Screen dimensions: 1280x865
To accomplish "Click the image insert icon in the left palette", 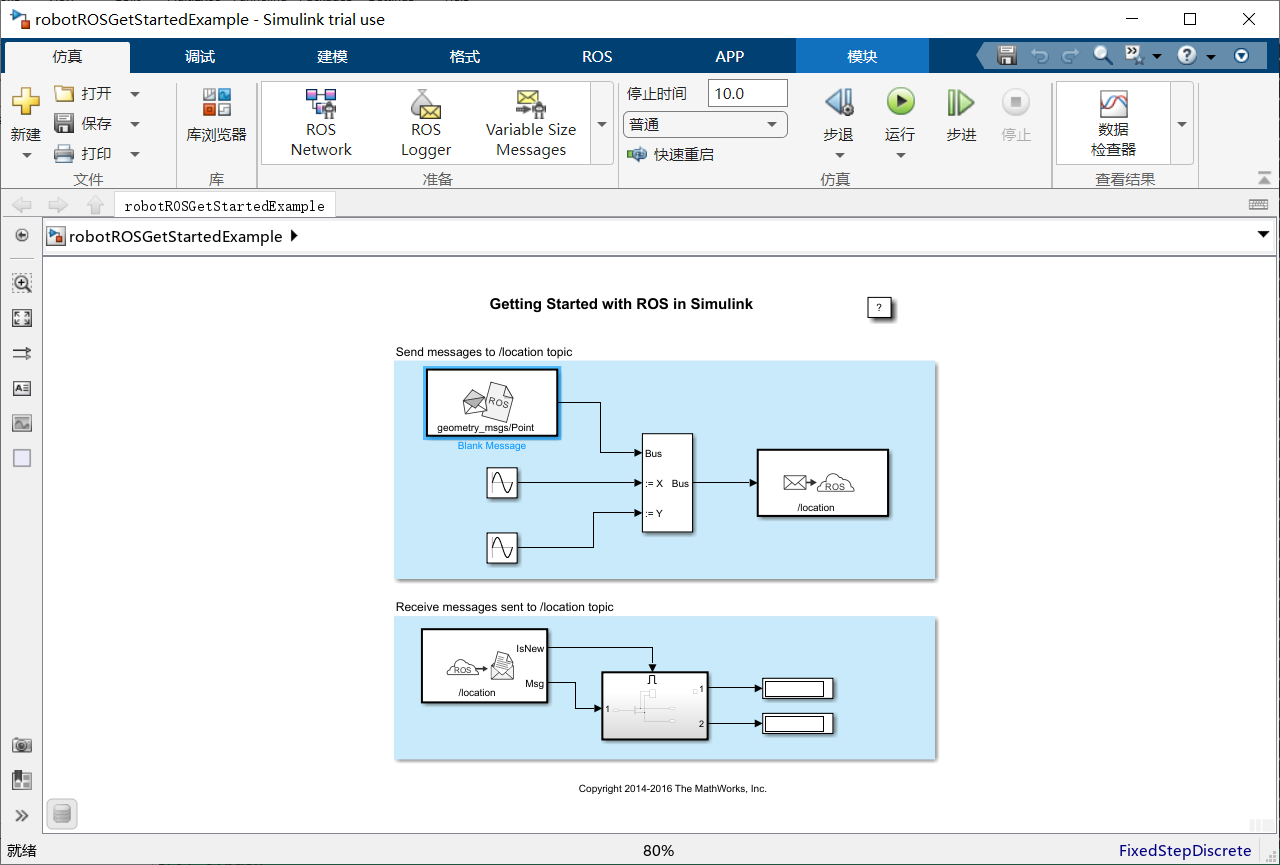I will (22, 423).
